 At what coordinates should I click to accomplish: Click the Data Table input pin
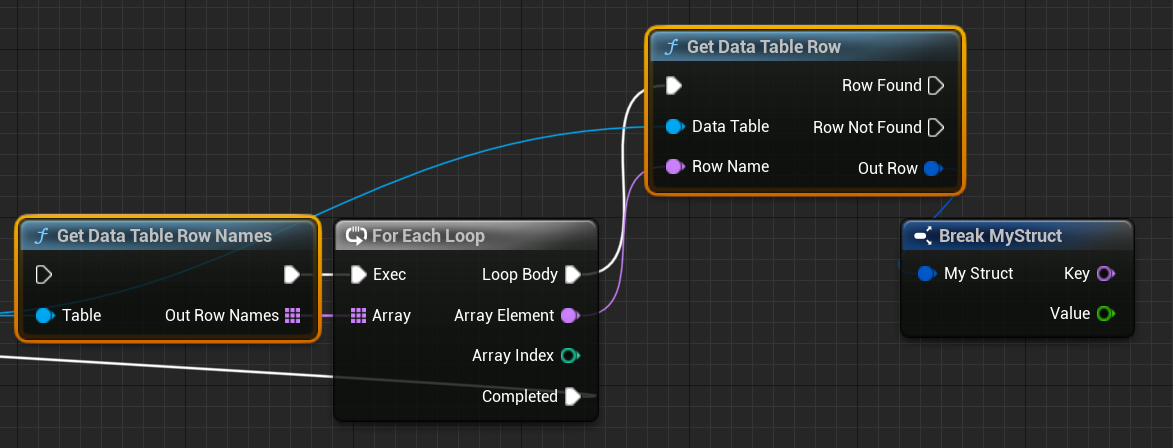tap(674, 127)
